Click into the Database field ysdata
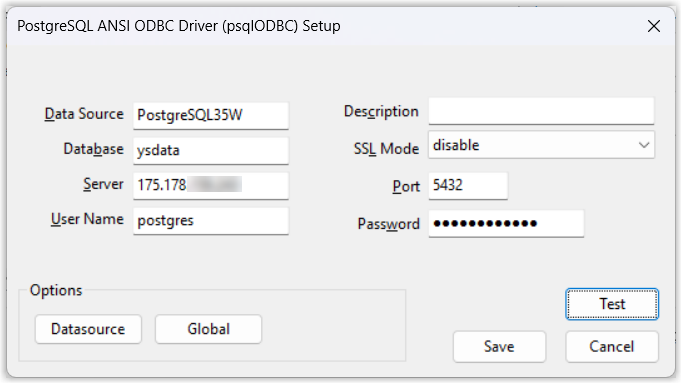682x384 pixels. (211, 150)
